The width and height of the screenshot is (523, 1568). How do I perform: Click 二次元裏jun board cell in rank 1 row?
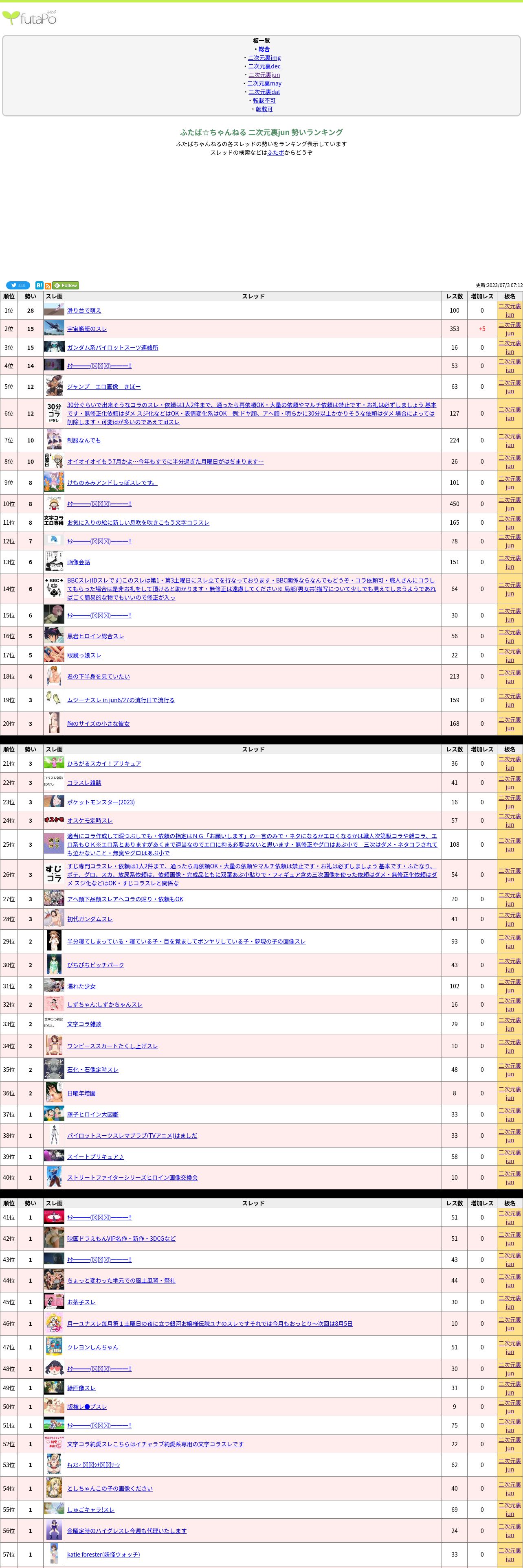(510, 311)
